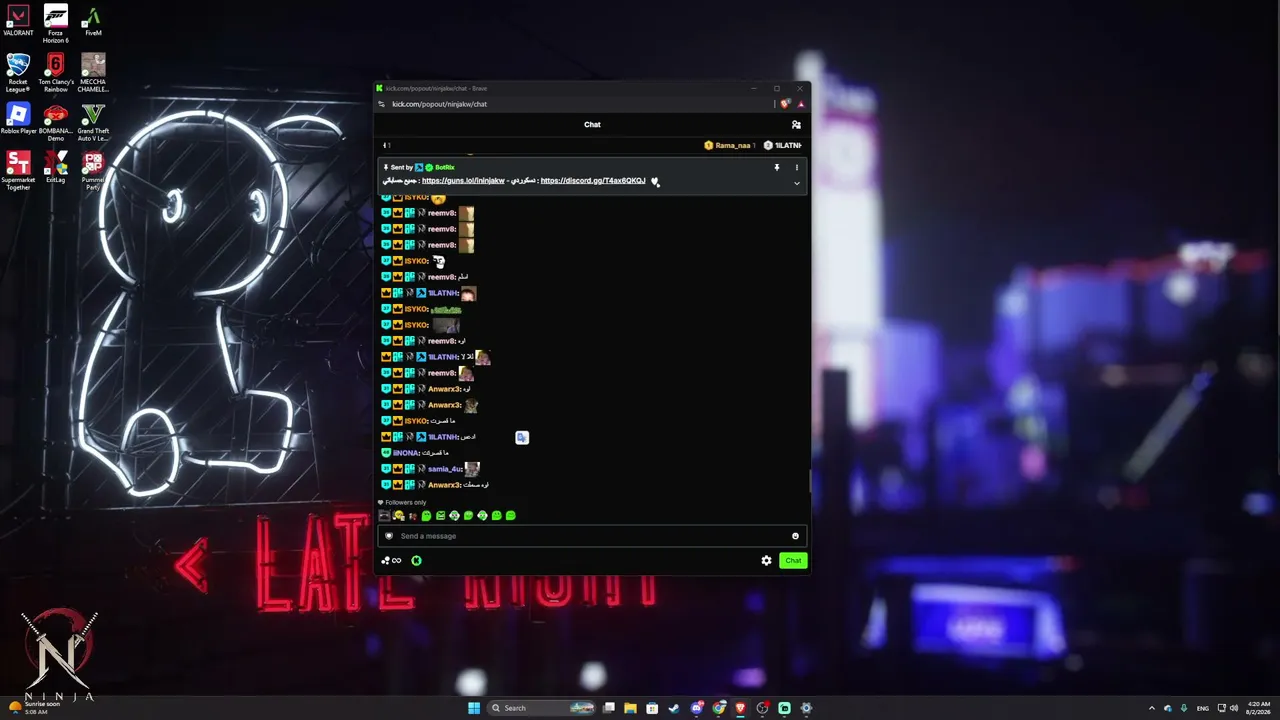The image size is (1280, 720).
Task: Select the Roblox Player desktop icon
Action: [18, 119]
